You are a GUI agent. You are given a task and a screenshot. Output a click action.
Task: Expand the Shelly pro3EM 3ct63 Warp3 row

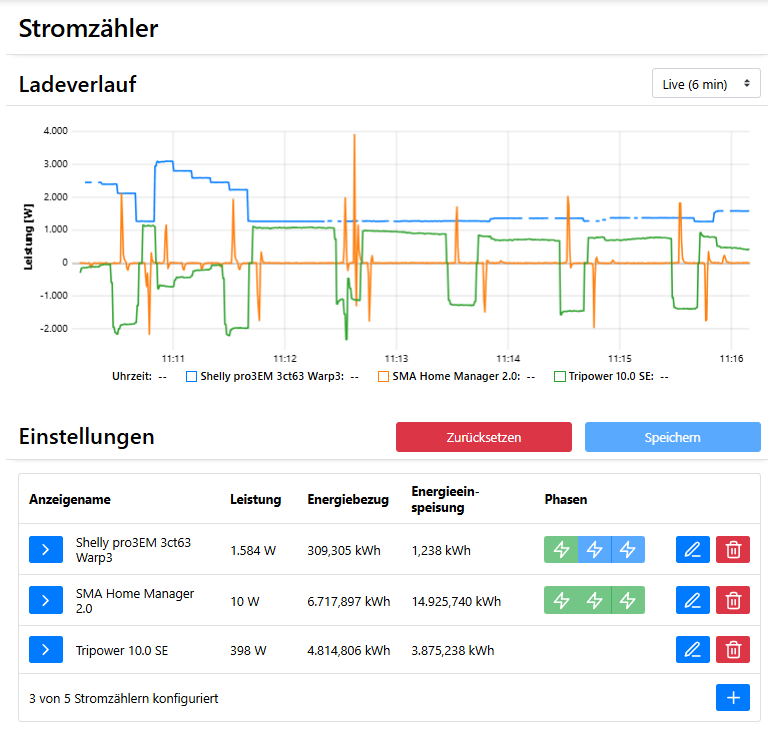click(46, 549)
